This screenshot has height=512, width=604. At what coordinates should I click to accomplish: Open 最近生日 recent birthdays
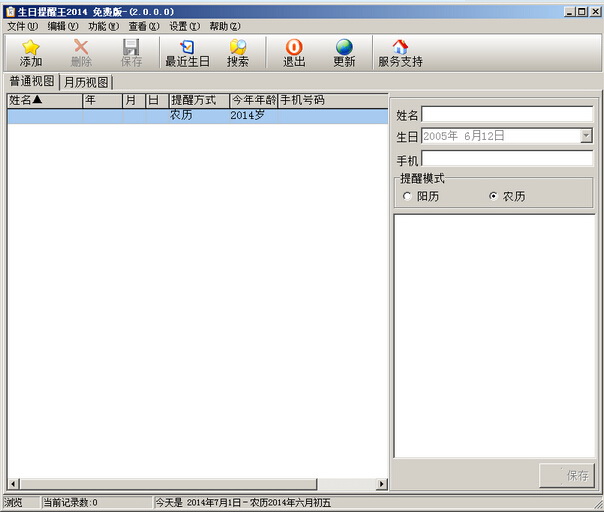click(x=187, y=53)
